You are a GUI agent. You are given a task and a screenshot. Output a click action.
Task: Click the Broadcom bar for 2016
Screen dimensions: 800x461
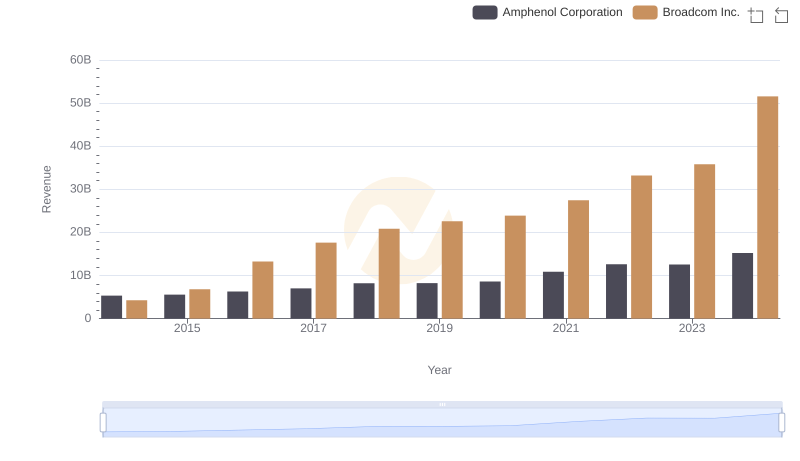[x=263, y=290]
